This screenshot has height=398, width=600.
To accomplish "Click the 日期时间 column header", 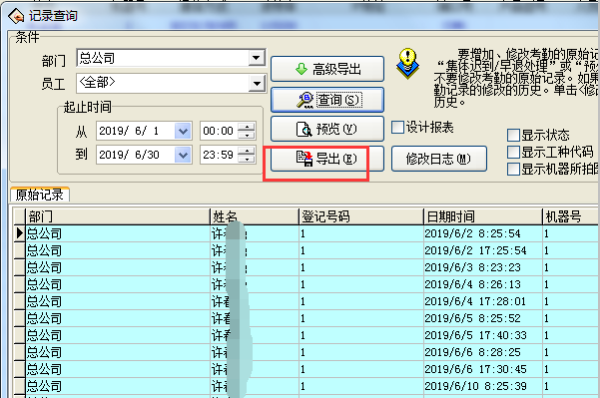I will pos(483,217).
